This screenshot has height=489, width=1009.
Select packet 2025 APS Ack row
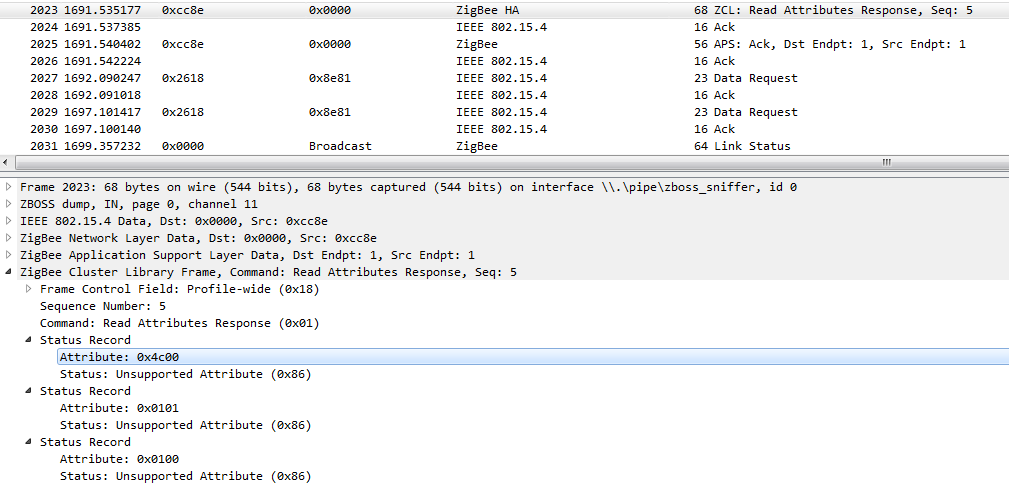(504, 44)
